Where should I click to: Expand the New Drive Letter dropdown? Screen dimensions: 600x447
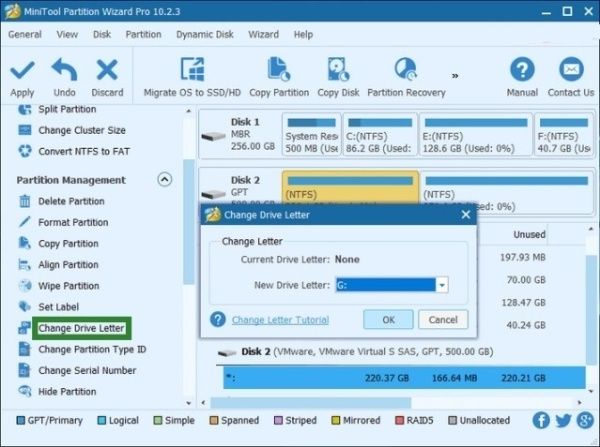[441, 285]
